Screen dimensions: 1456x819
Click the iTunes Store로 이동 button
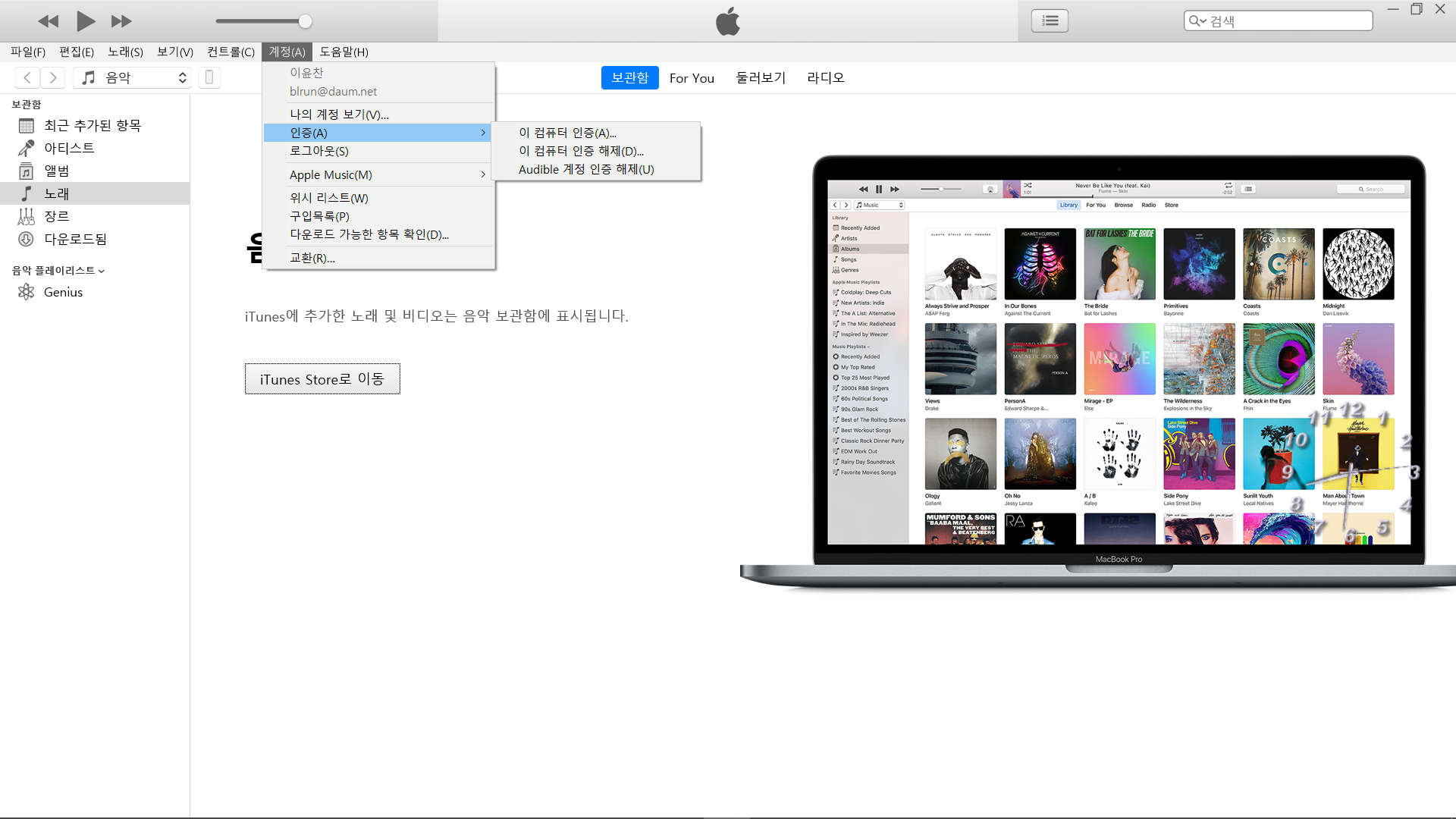click(x=322, y=378)
